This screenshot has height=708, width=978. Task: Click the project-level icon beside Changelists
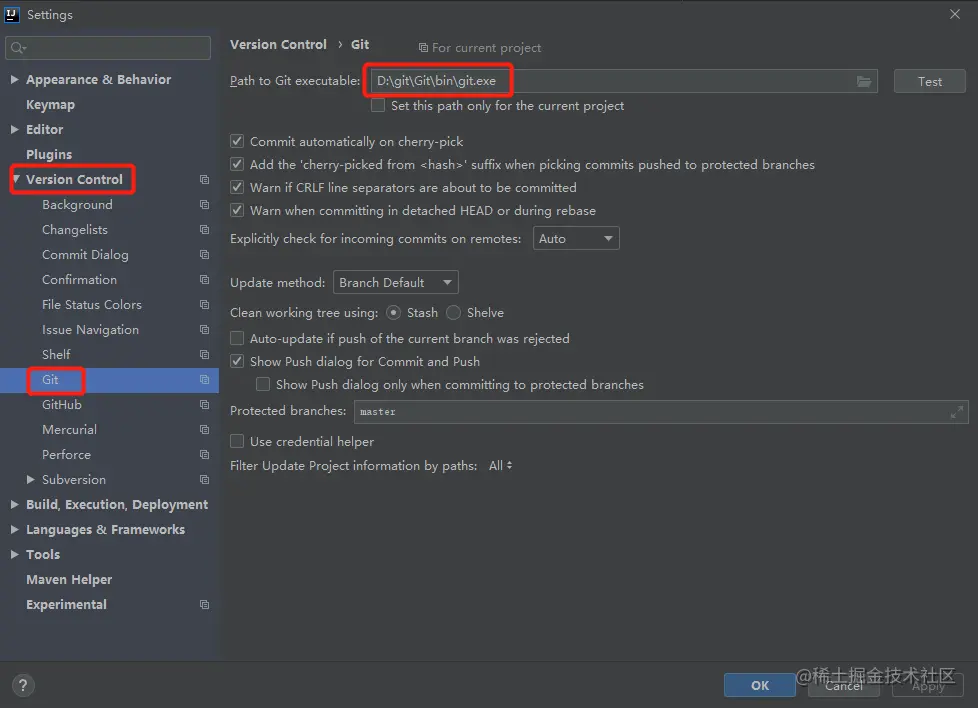coord(204,230)
